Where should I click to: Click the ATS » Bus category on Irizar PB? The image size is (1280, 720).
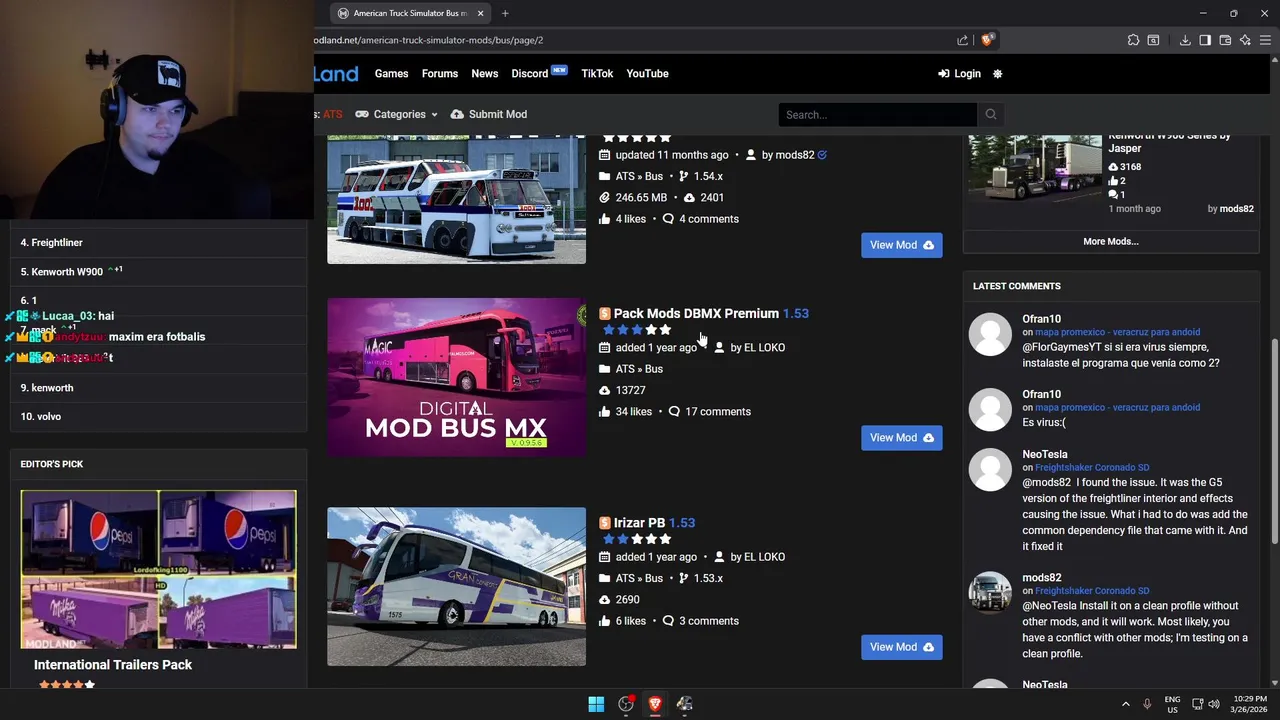tap(639, 579)
